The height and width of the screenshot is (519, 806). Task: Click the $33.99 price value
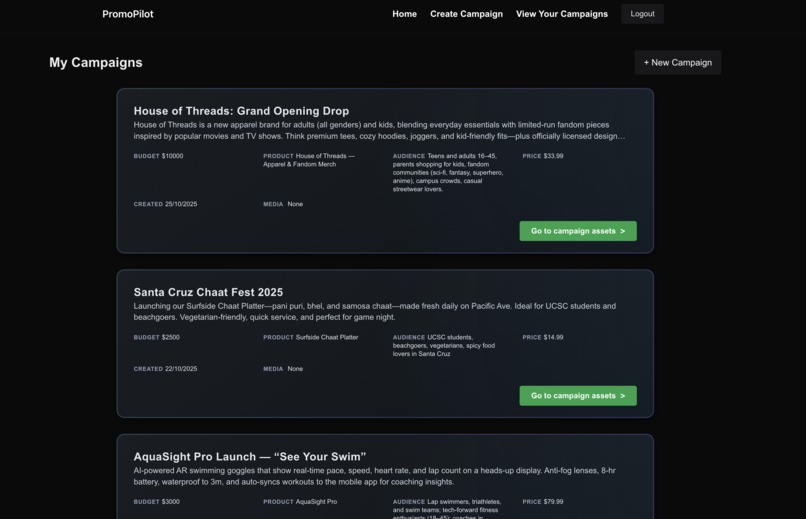tap(554, 156)
